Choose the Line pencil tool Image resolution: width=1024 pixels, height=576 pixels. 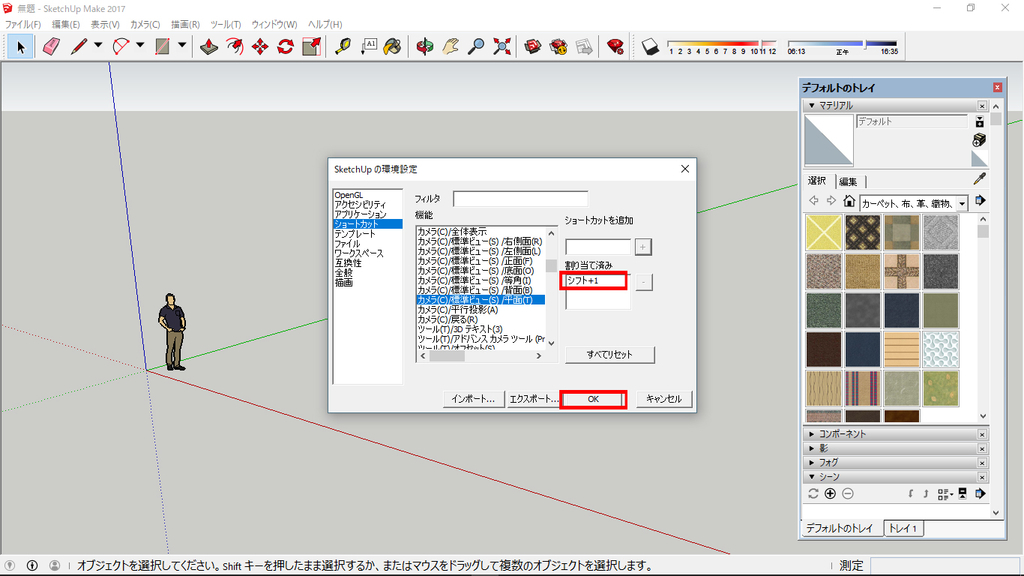tap(79, 46)
